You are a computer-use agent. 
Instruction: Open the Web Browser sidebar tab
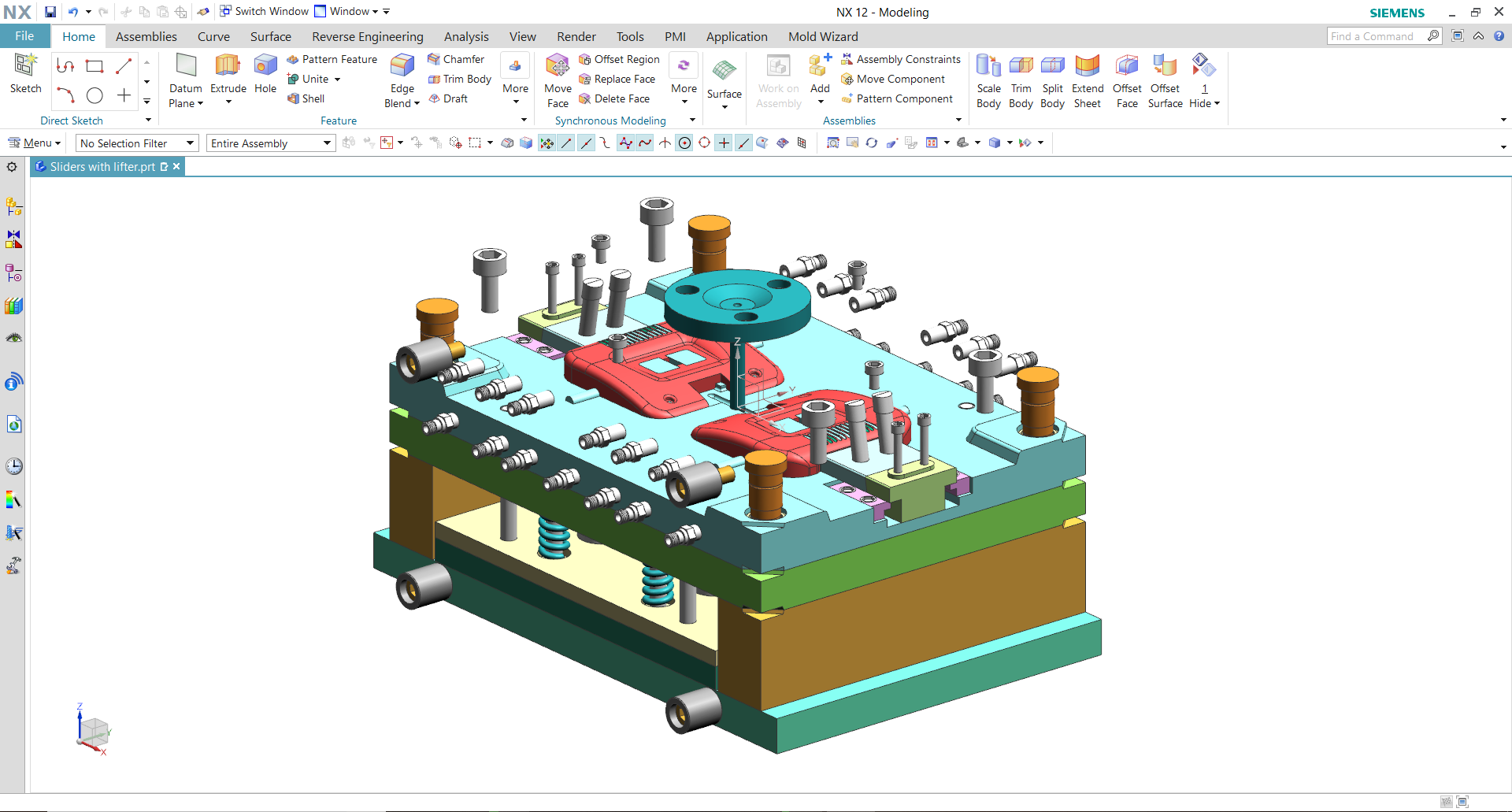(x=13, y=425)
